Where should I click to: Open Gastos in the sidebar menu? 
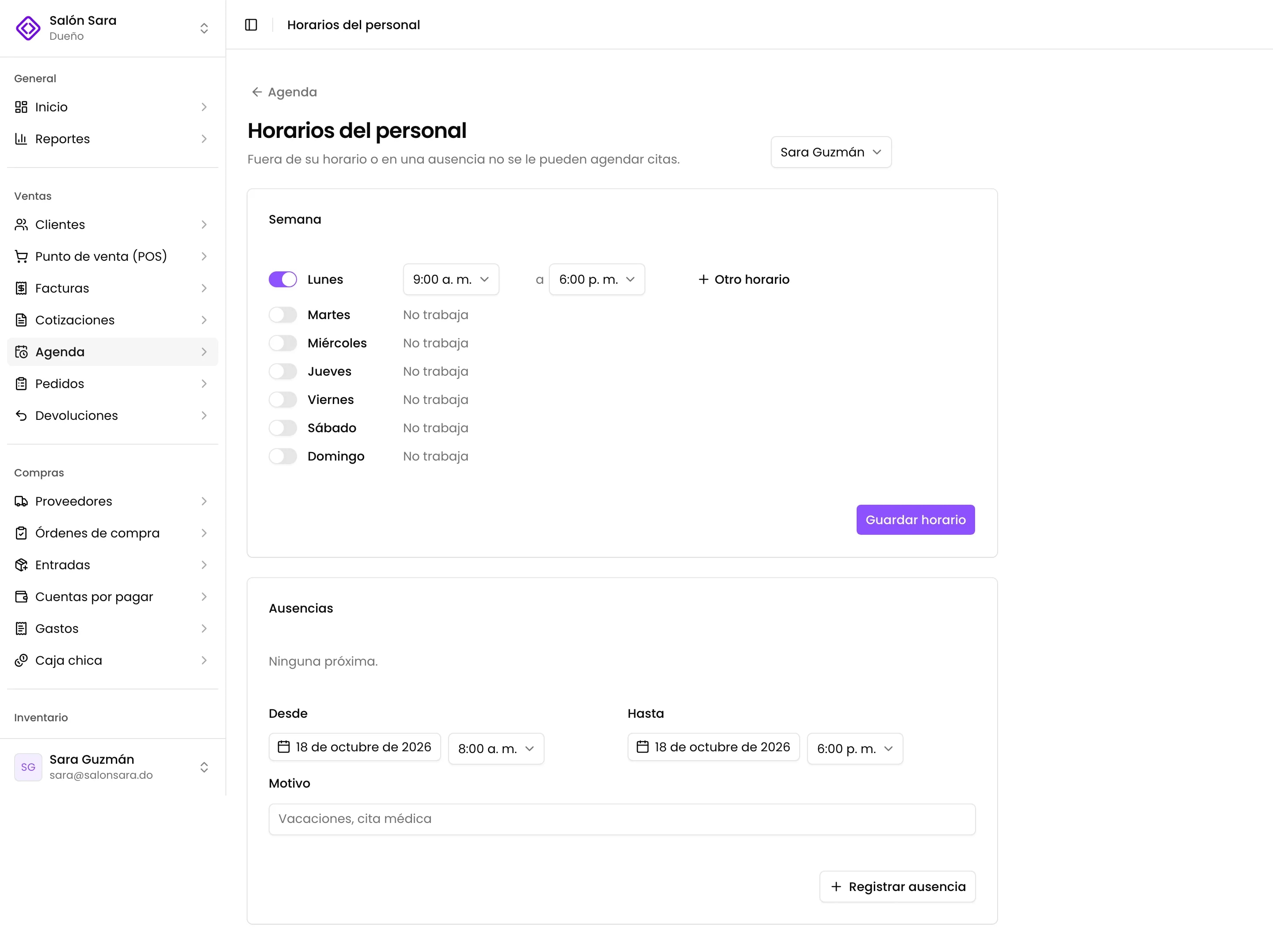click(113, 628)
